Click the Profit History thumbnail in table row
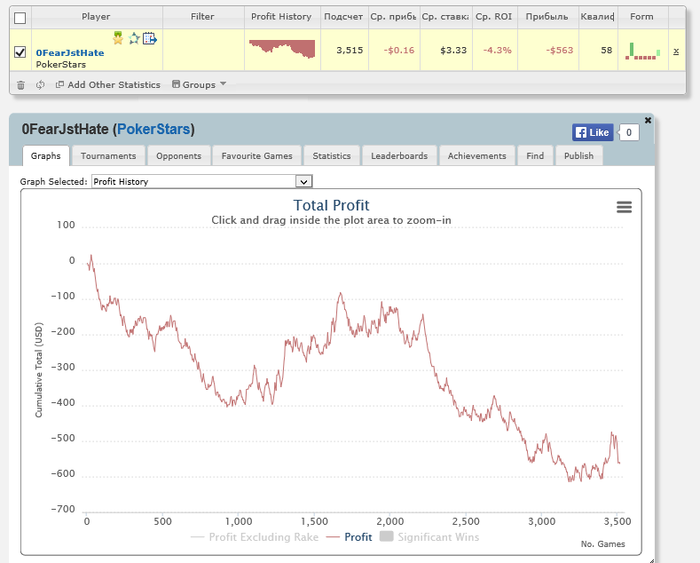Viewport: 700px width, 563px height. click(x=282, y=49)
